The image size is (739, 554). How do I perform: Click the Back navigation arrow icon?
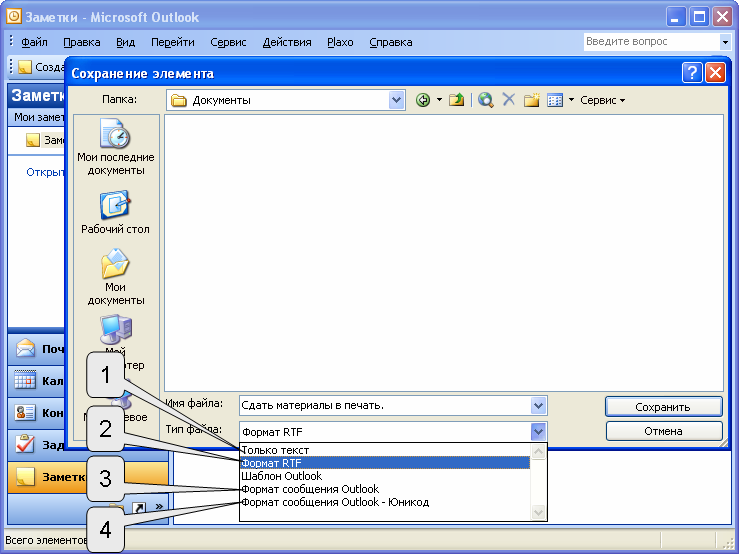[423, 100]
